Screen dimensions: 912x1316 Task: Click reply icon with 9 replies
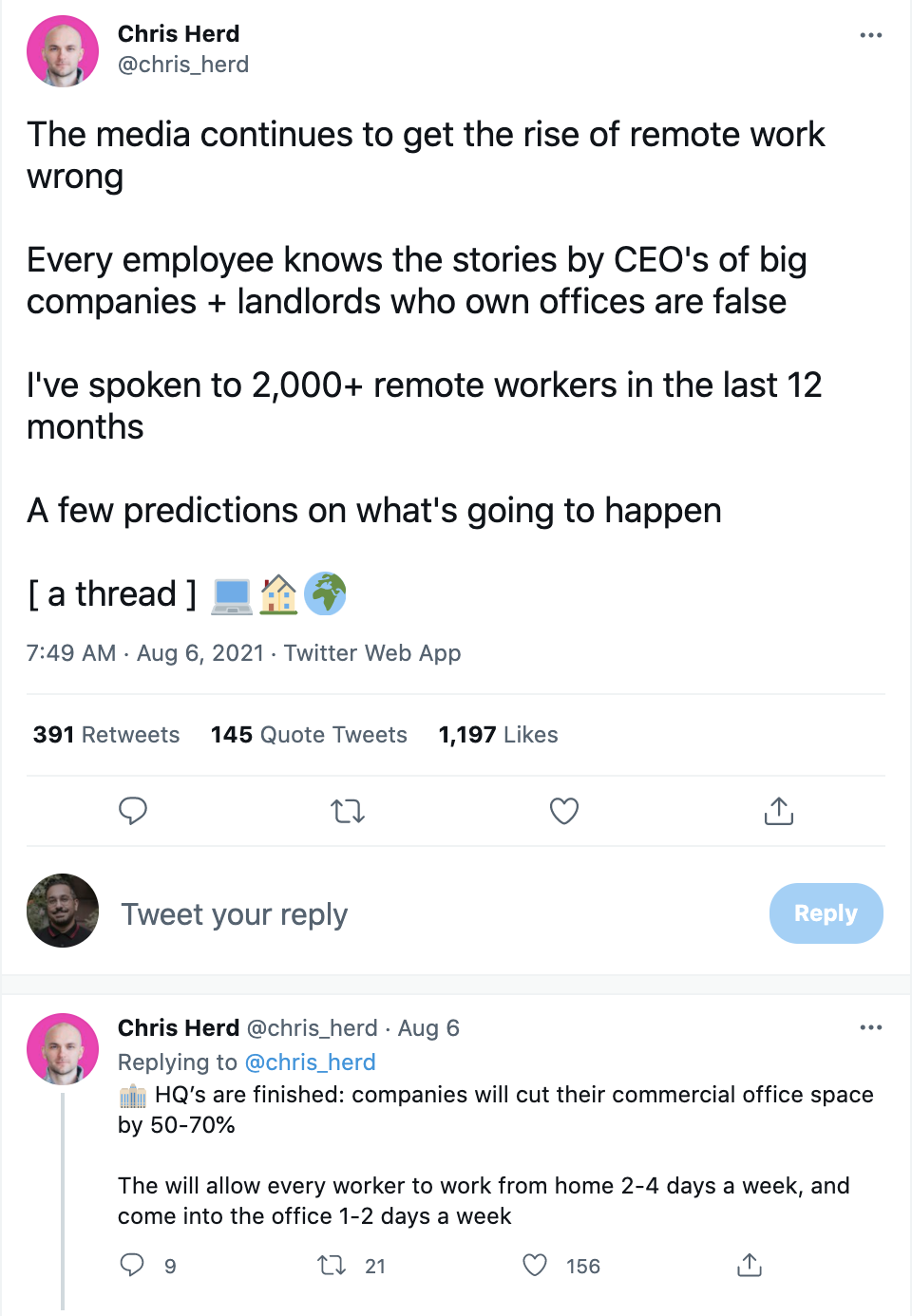point(133,1265)
